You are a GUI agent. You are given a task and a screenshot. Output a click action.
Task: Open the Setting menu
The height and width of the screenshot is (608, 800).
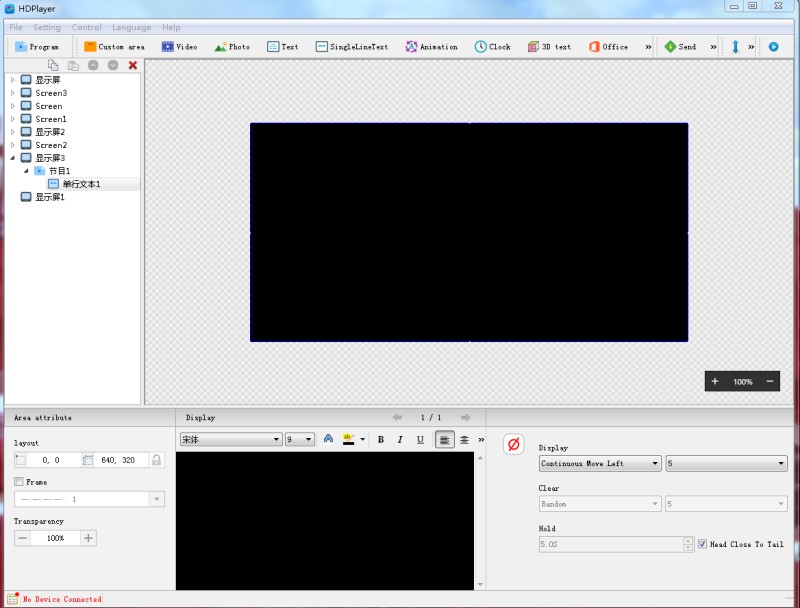(x=46, y=27)
